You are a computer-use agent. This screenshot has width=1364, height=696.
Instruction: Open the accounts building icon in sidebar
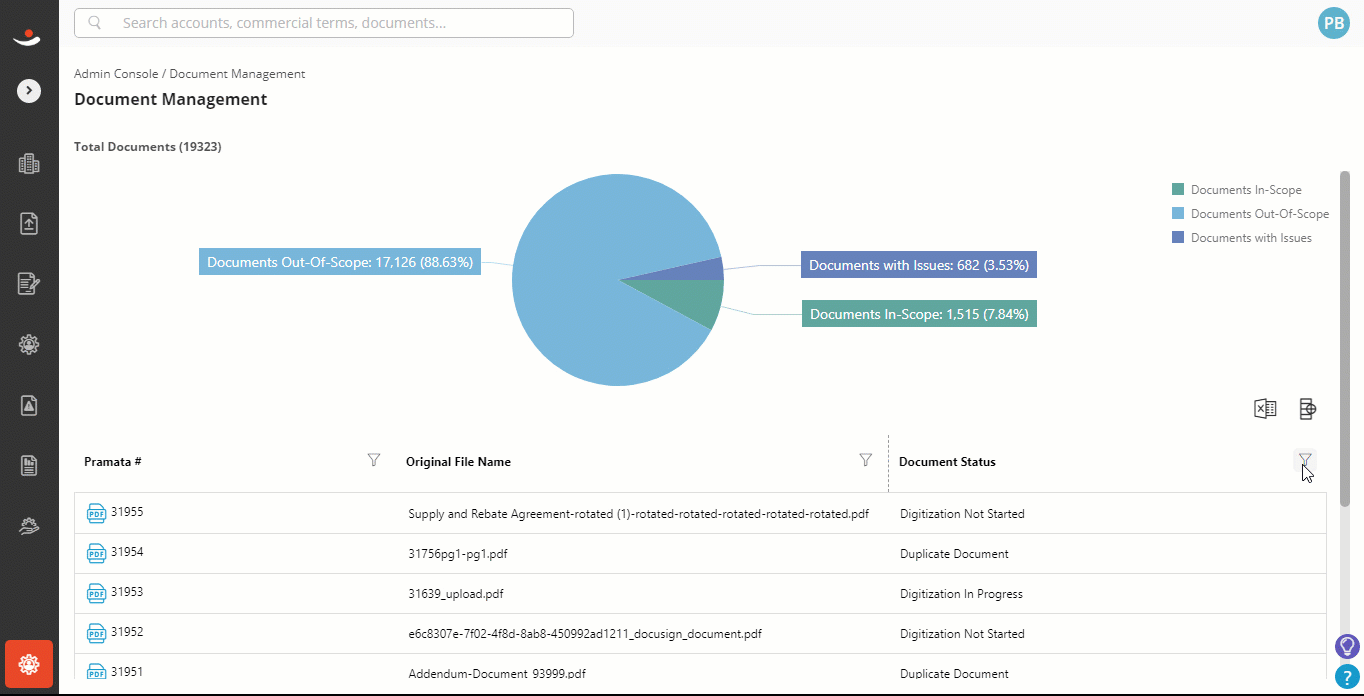(29, 164)
